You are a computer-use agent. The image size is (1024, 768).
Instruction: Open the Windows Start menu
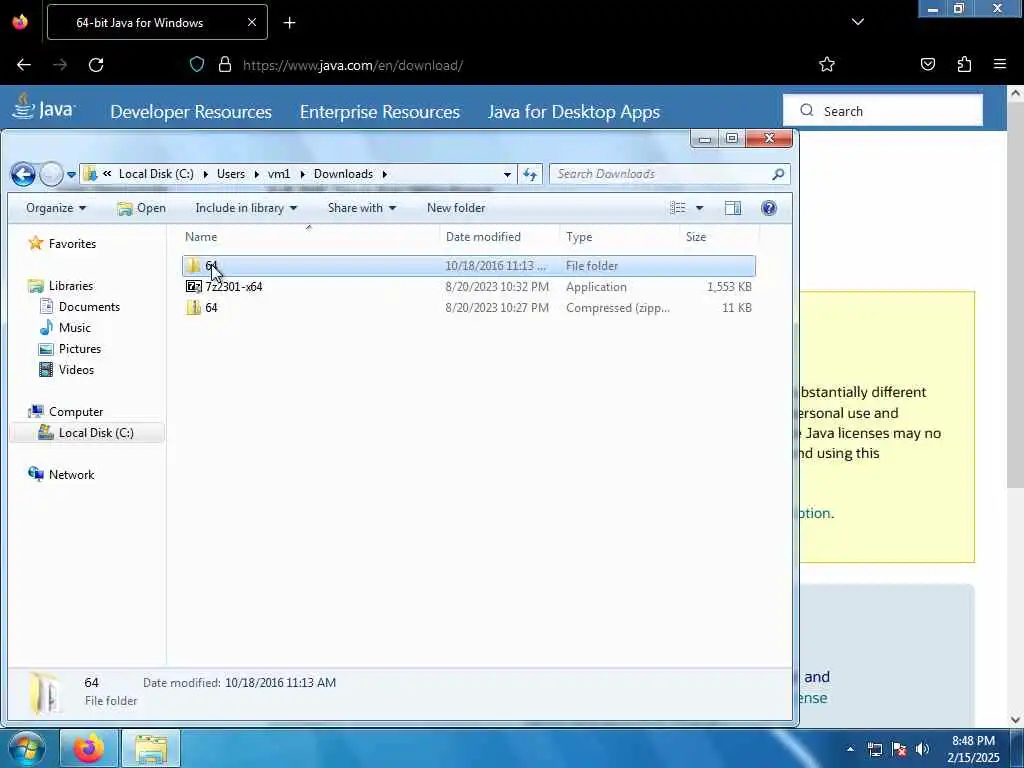click(x=26, y=748)
